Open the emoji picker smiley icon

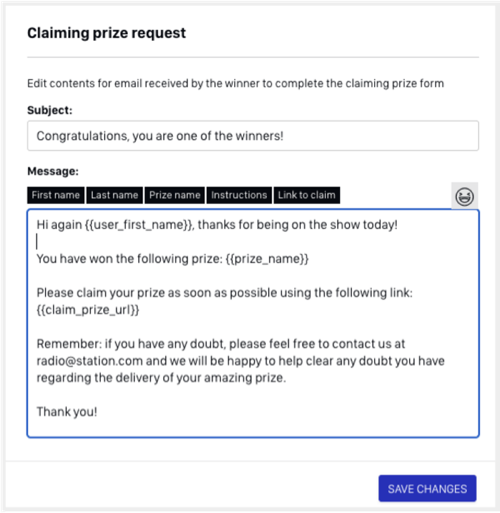pyautogui.click(x=464, y=196)
